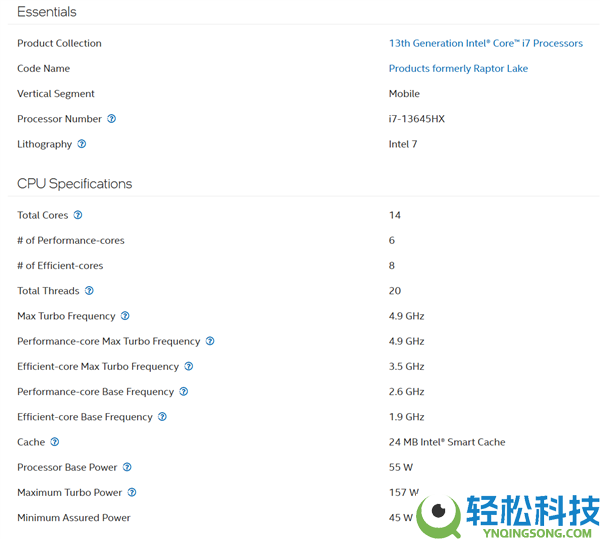Click help icon next to Total Cores
Image resolution: width=600 pixels, height=539 pixels.
(x=78, y=215)
